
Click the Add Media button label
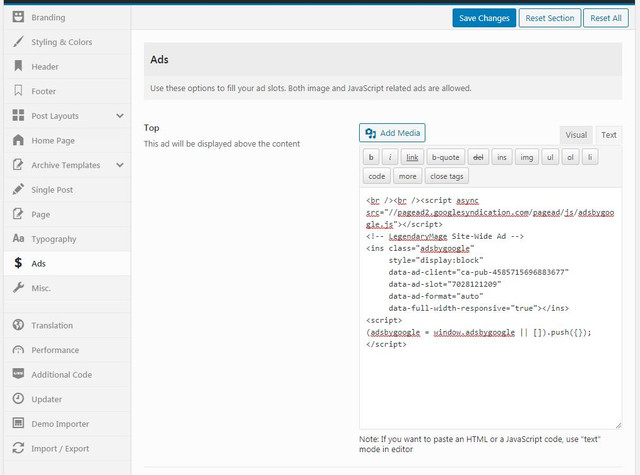400,133
